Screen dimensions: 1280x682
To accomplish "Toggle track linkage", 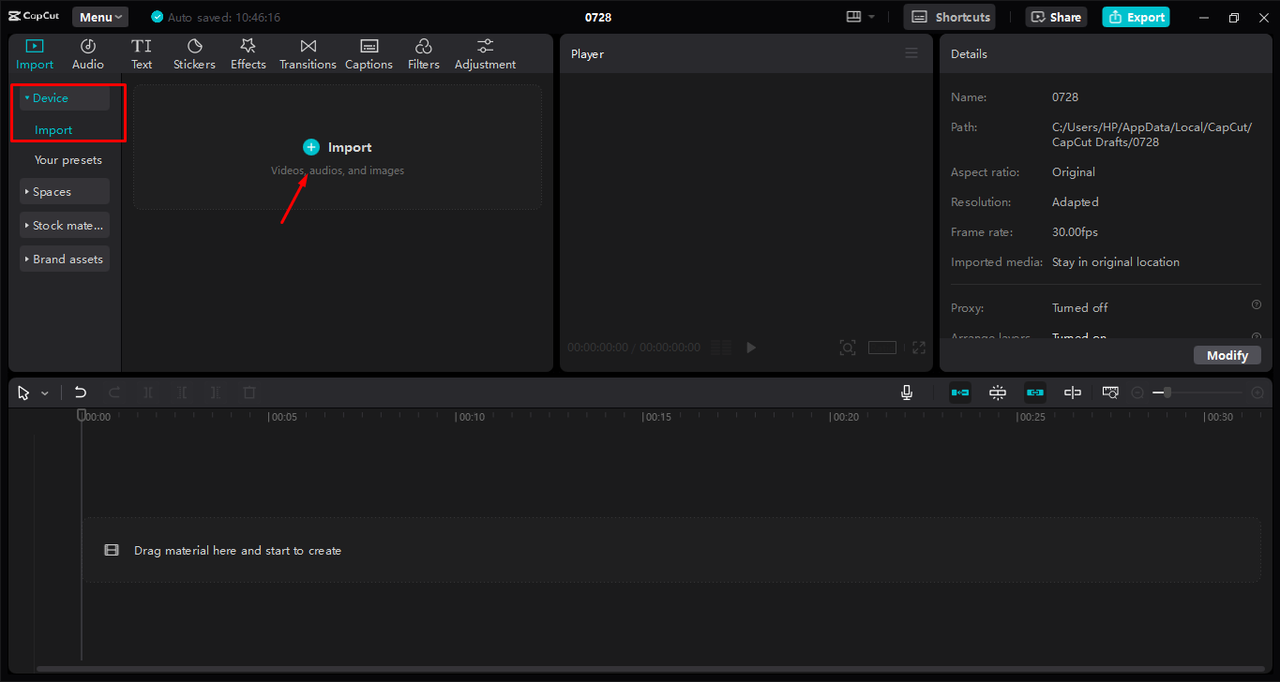I will [x=1035, y=393].
